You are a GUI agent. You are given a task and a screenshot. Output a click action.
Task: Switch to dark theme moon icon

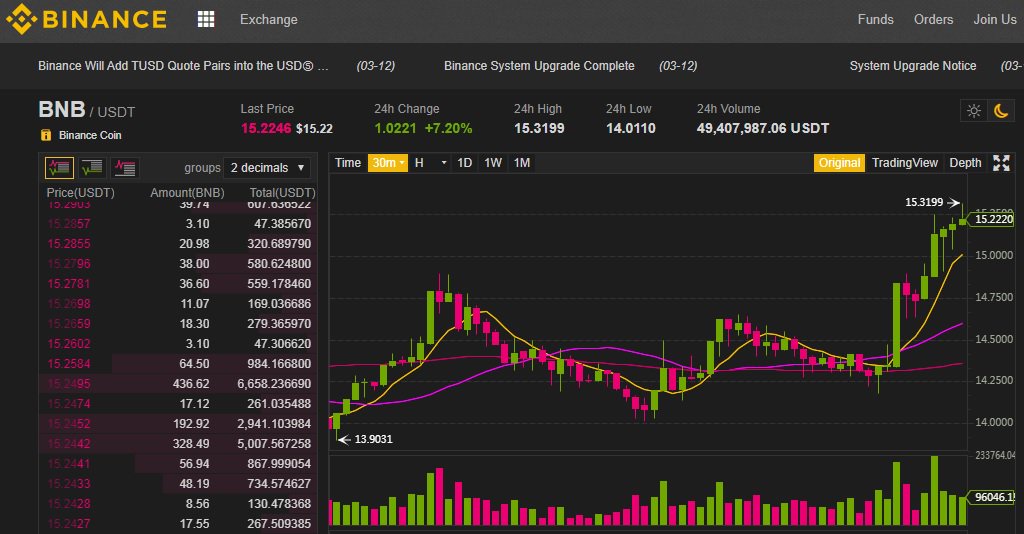pyautogui.click(x=1000, y=111)
